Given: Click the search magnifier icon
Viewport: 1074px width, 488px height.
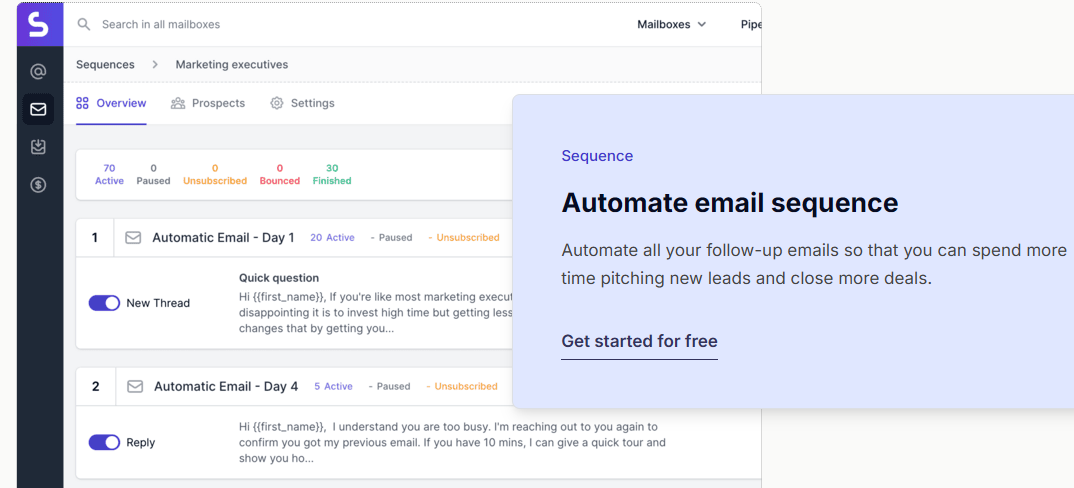Looking at the screenshot, I should [x=84, y=24].
